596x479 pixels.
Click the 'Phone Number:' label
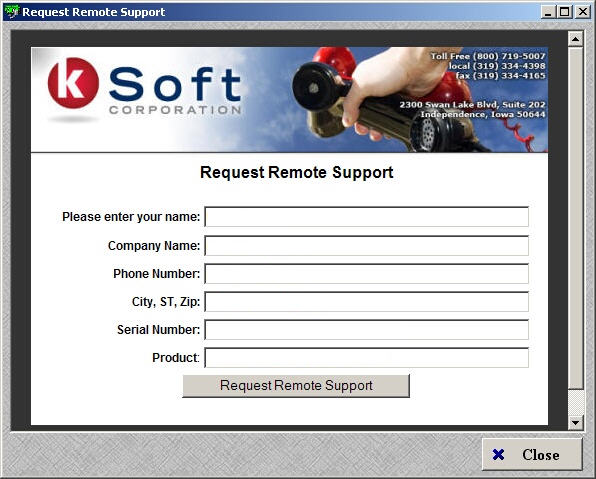[157, 274]
